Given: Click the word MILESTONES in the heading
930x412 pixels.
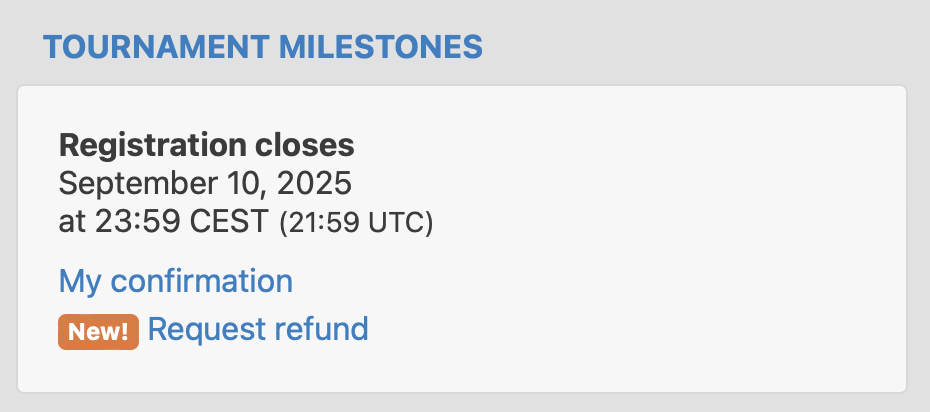Looking at the screenshot, I should [x=381, y=47].
